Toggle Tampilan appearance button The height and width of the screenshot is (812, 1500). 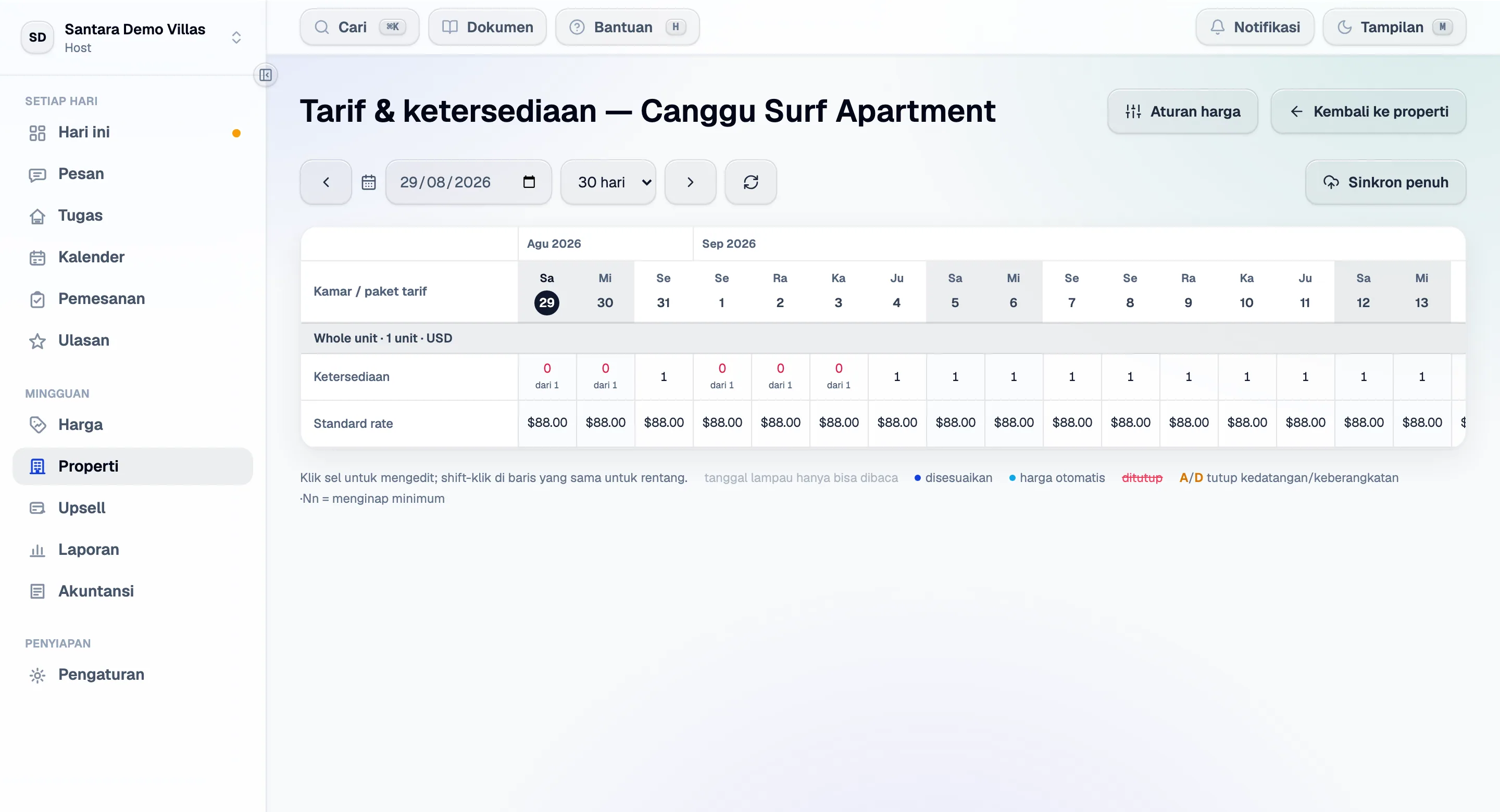click(x=1394, y=27)
